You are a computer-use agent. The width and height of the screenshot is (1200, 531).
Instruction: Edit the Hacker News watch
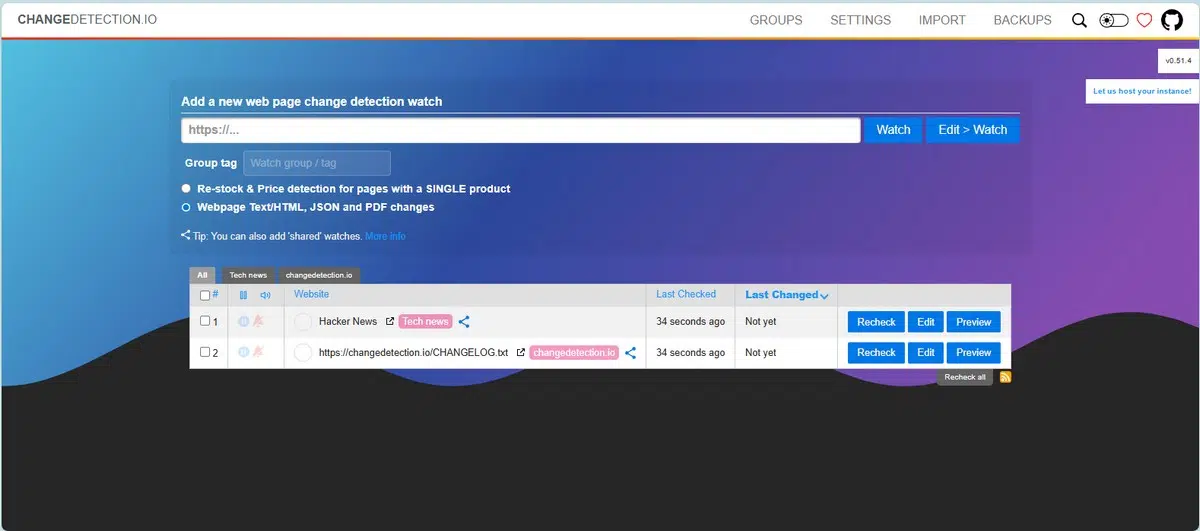[926, 322]
